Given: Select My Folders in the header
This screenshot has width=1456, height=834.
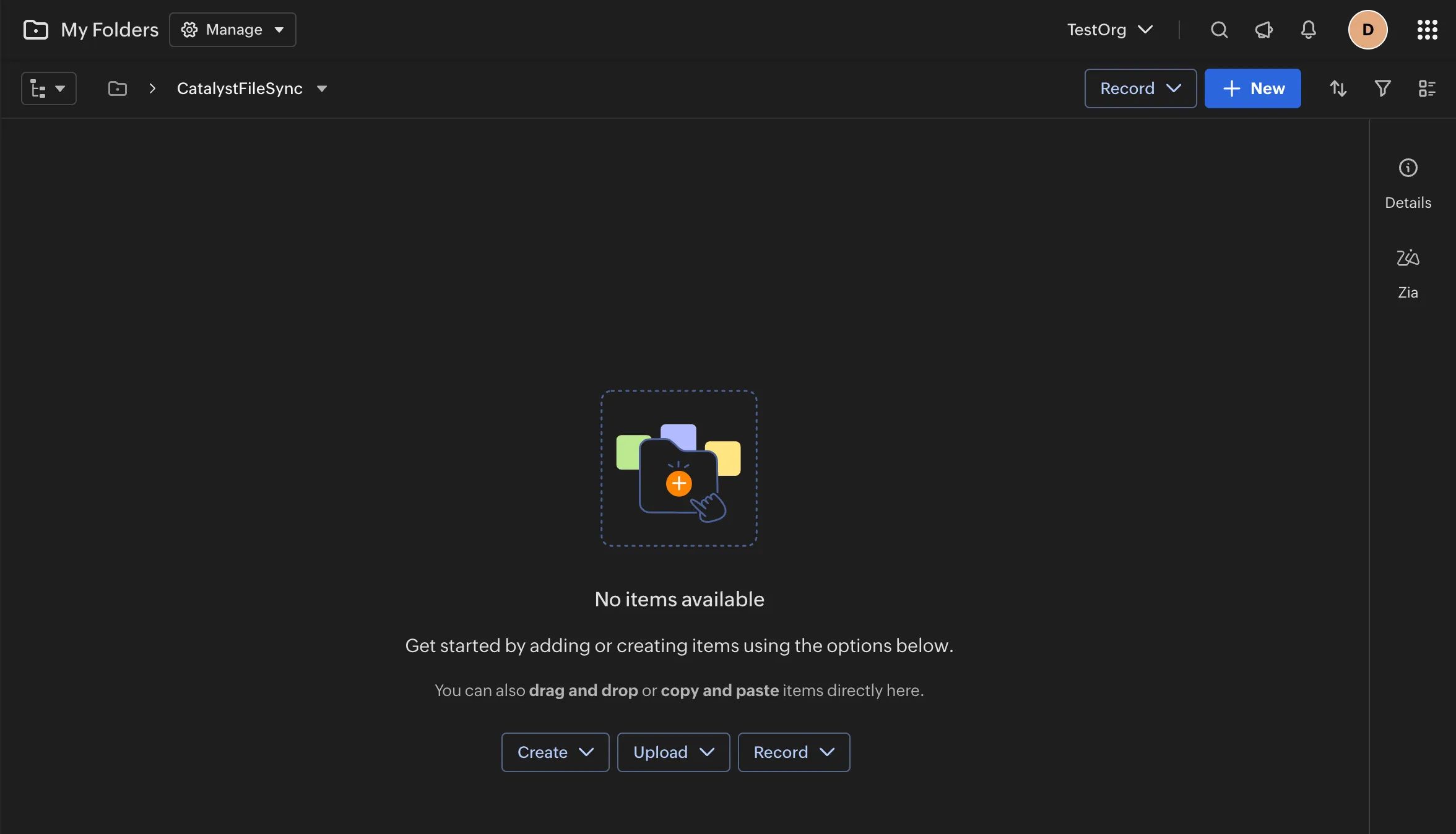Looking at the screenshot, I should [x=110, y=29].
